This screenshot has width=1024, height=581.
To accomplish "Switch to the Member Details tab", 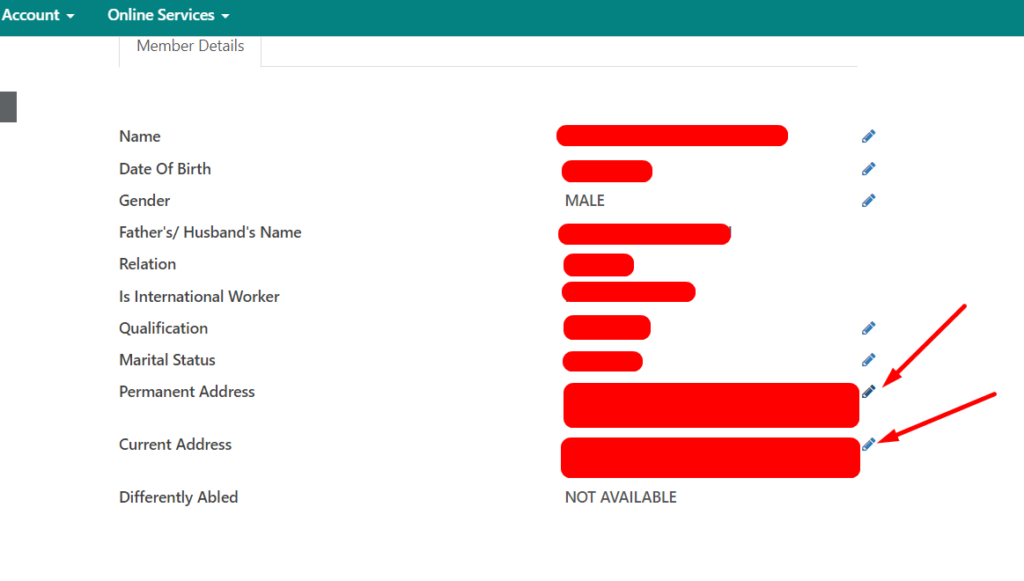I will click(x=190, y=45).
